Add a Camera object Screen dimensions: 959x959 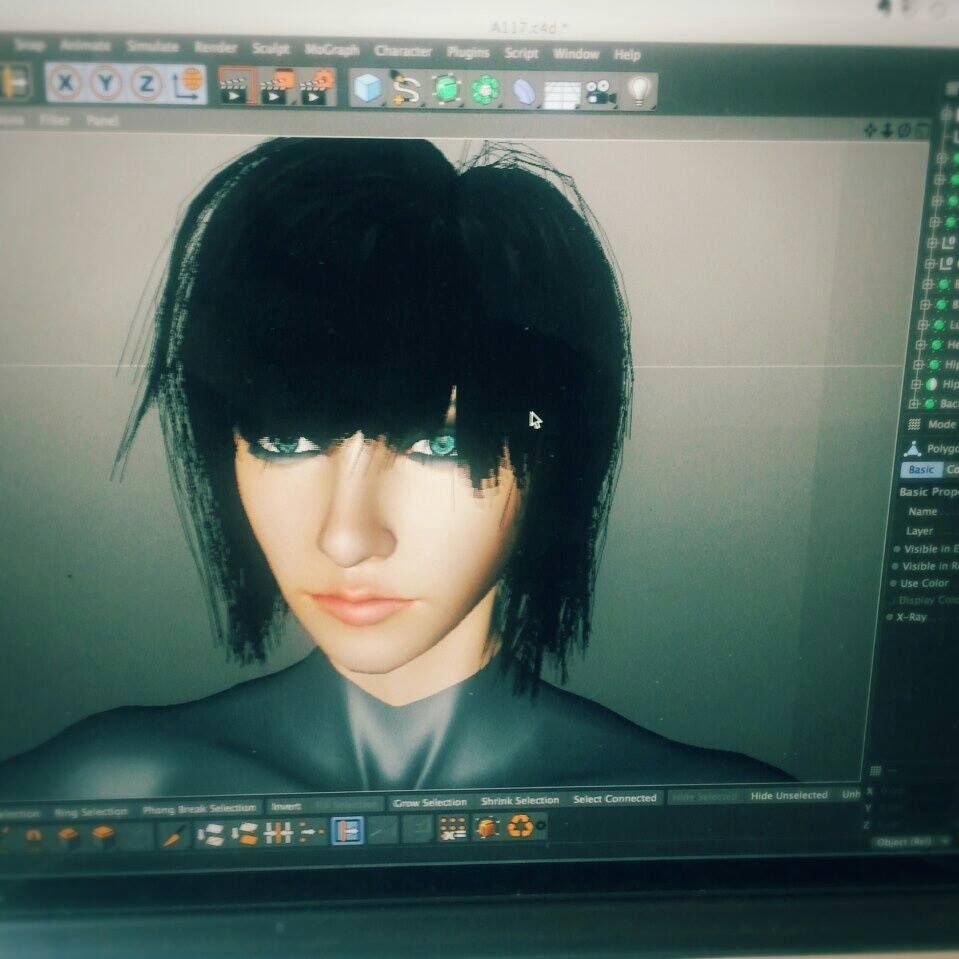pos(601,92)
